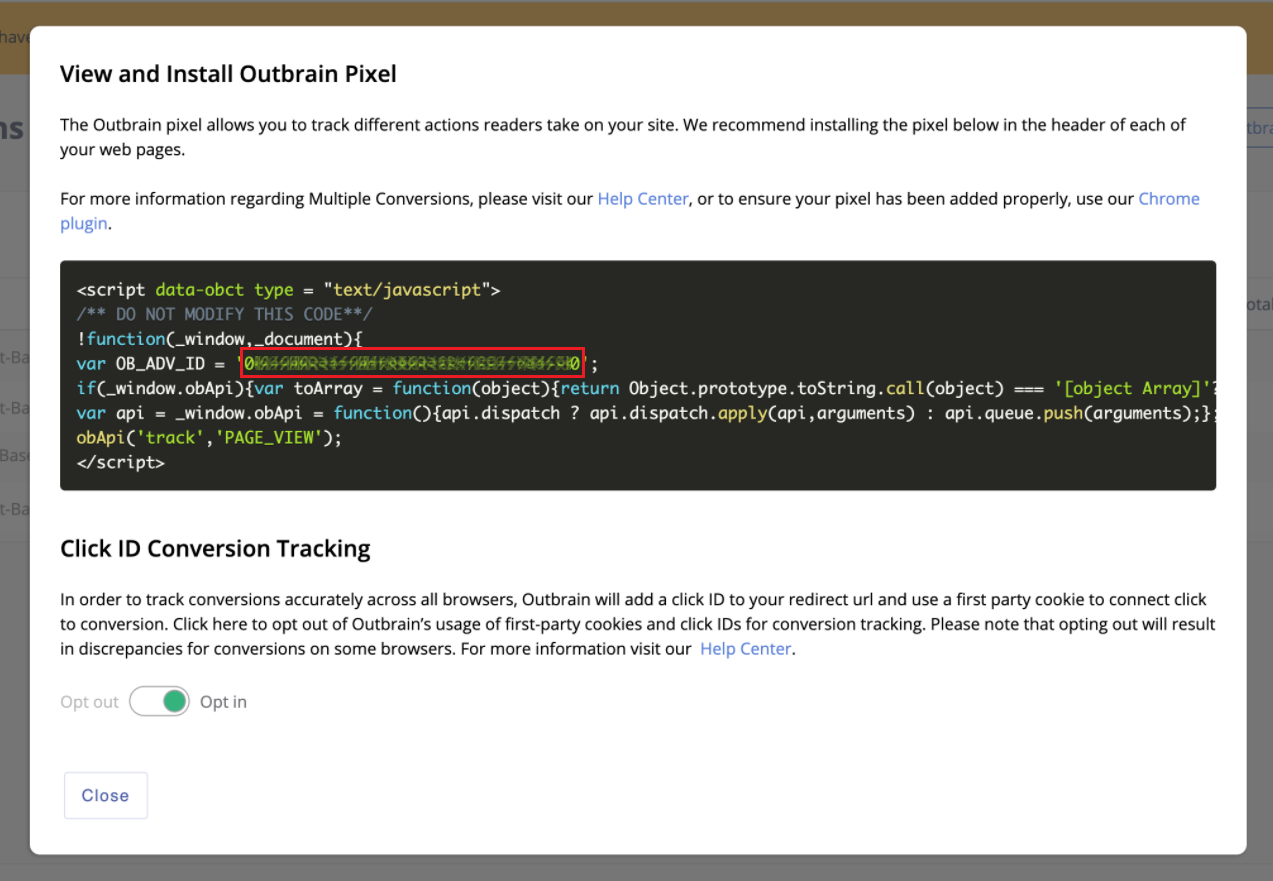Click the "Click ID Conversion Tracking" heading
Screen dimensions: 1273x881
coord(215,549)
